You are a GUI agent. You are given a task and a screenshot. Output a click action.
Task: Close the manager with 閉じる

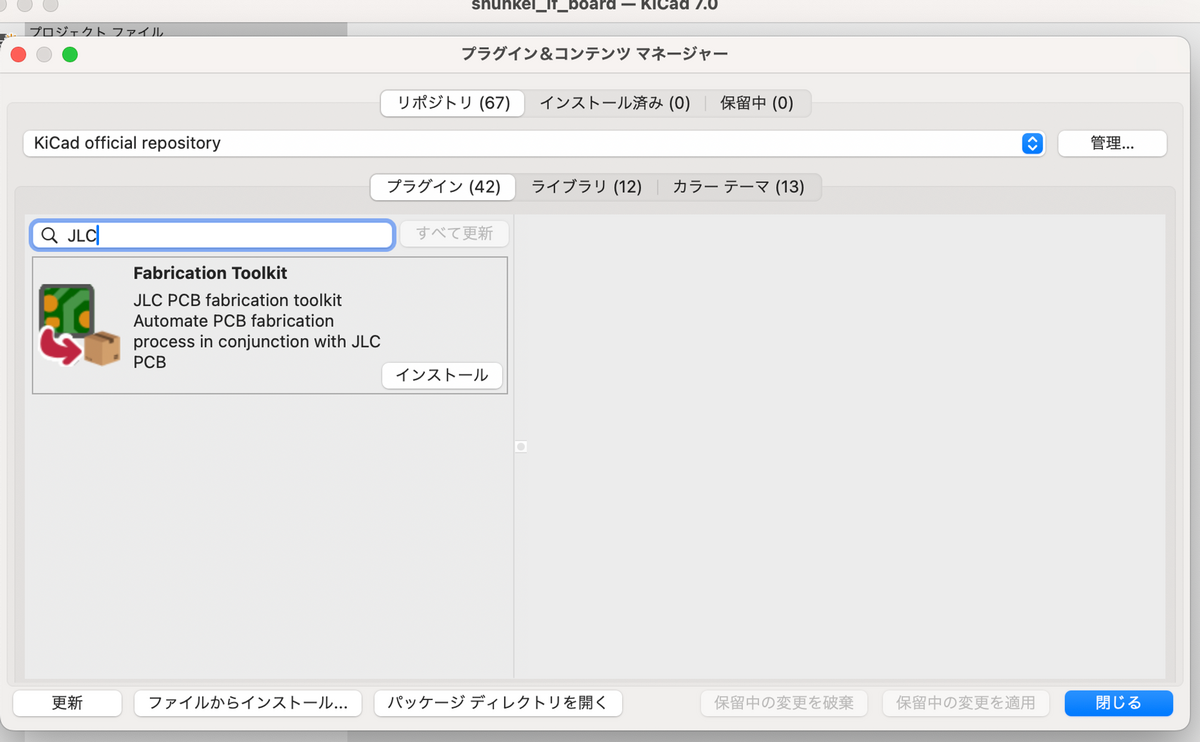1119,703
